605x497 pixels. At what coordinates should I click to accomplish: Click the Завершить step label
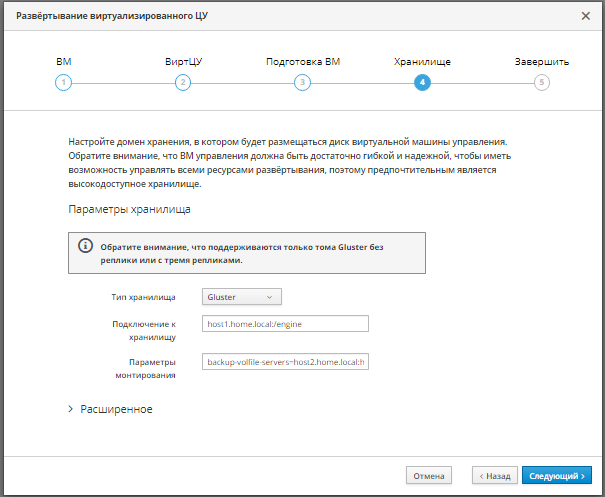(542, 62)
